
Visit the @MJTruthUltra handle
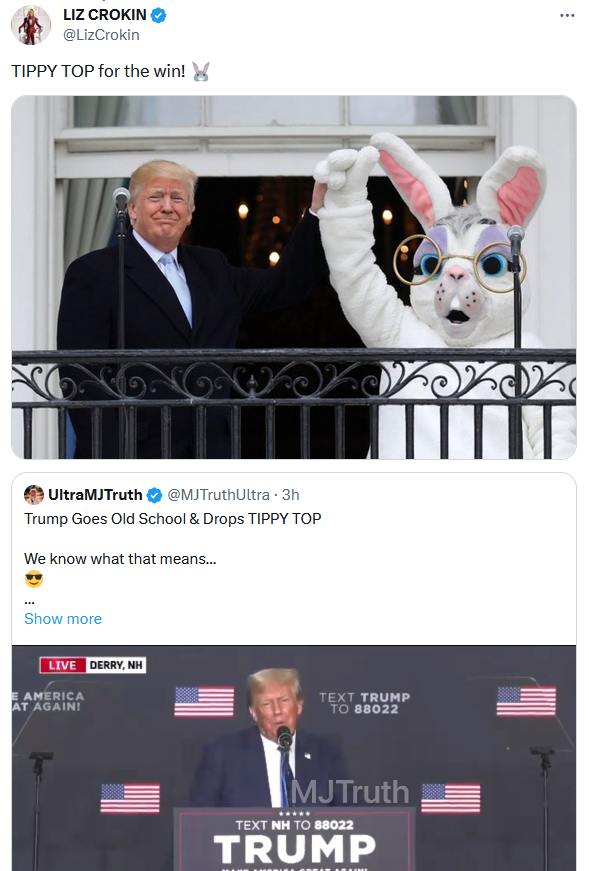(x=218, y=494)
